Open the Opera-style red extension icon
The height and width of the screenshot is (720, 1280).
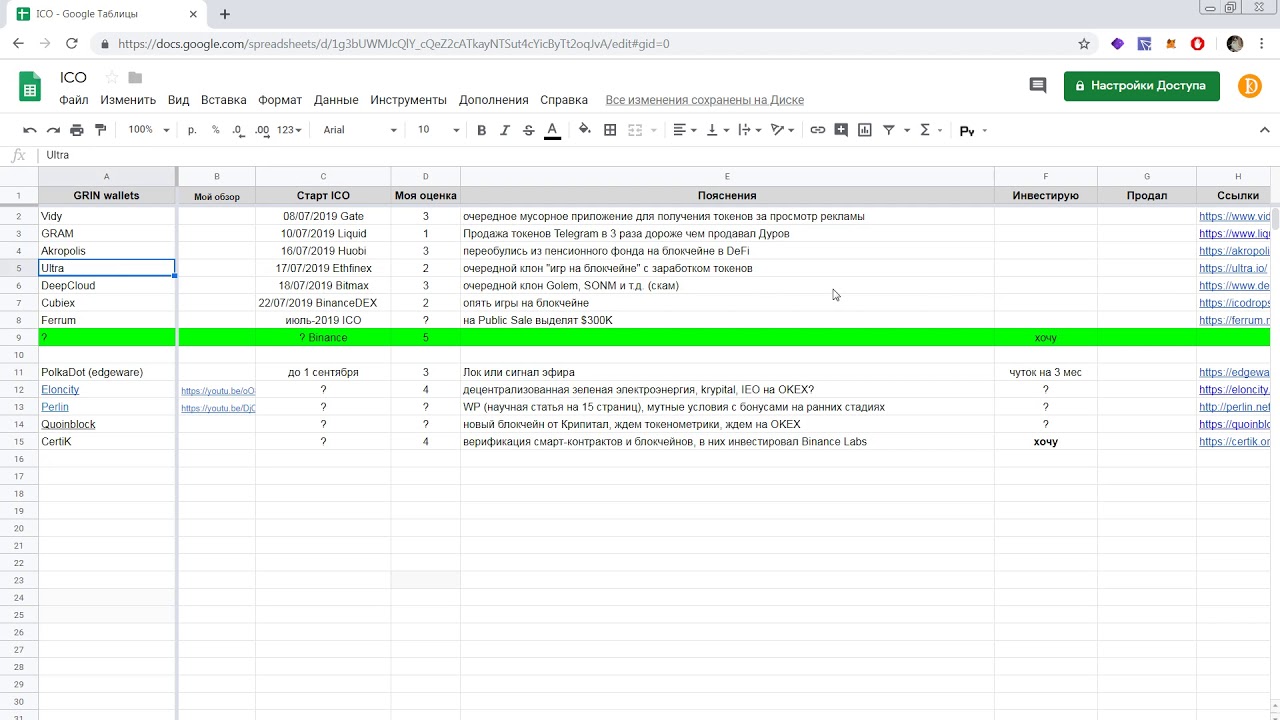tap(1197, 44)
